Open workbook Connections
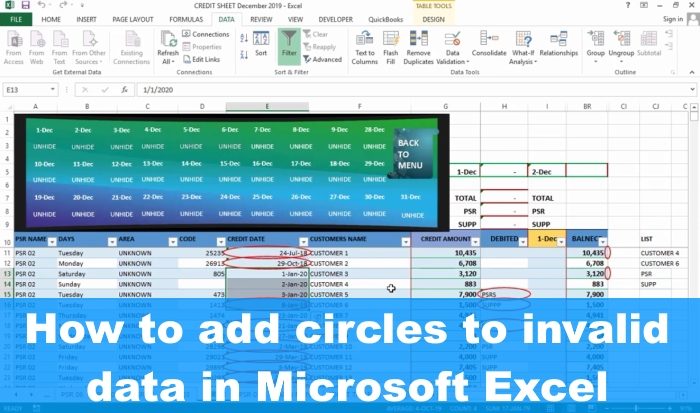 206,34
